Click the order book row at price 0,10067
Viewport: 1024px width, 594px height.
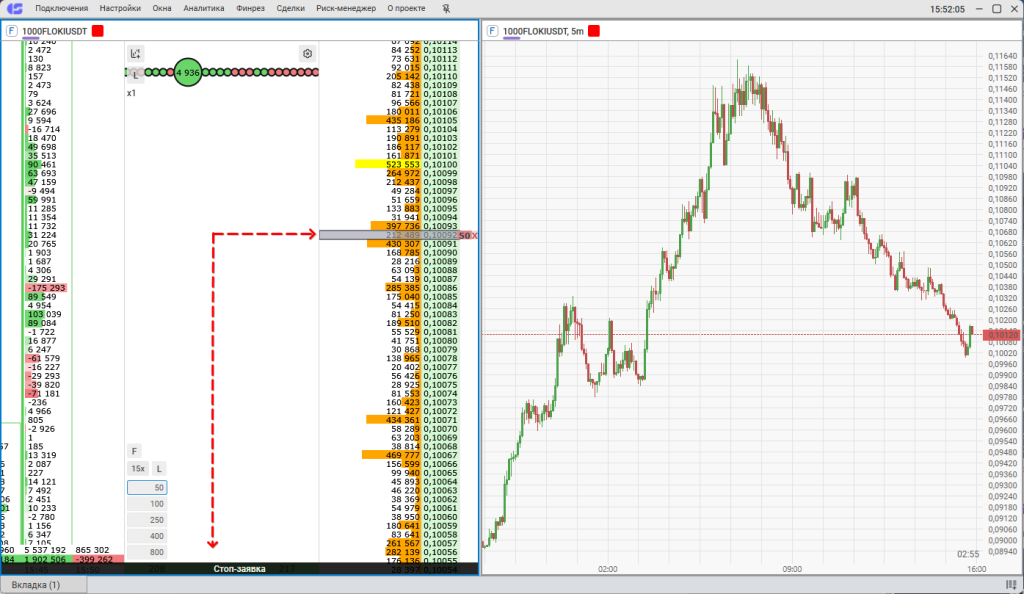[x=389, y=455]
